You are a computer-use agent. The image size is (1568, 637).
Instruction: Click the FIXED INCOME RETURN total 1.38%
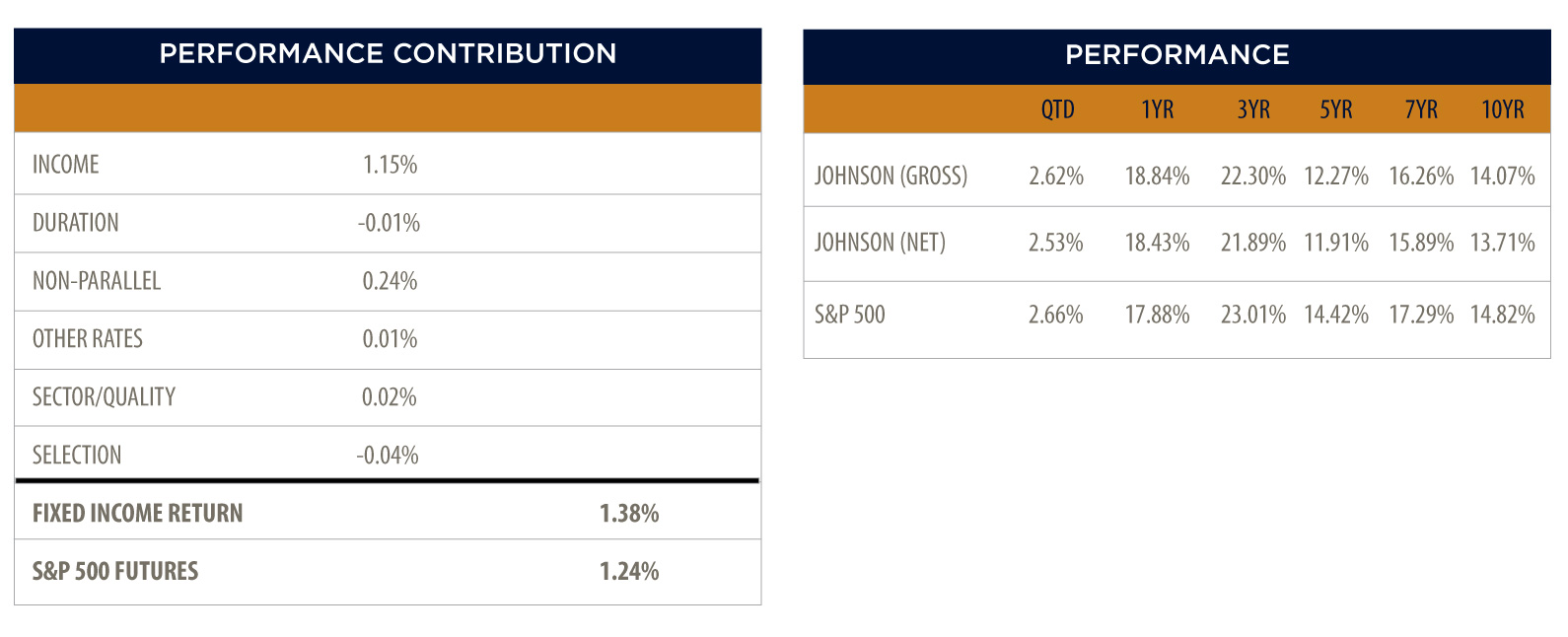tap(629, 514)
